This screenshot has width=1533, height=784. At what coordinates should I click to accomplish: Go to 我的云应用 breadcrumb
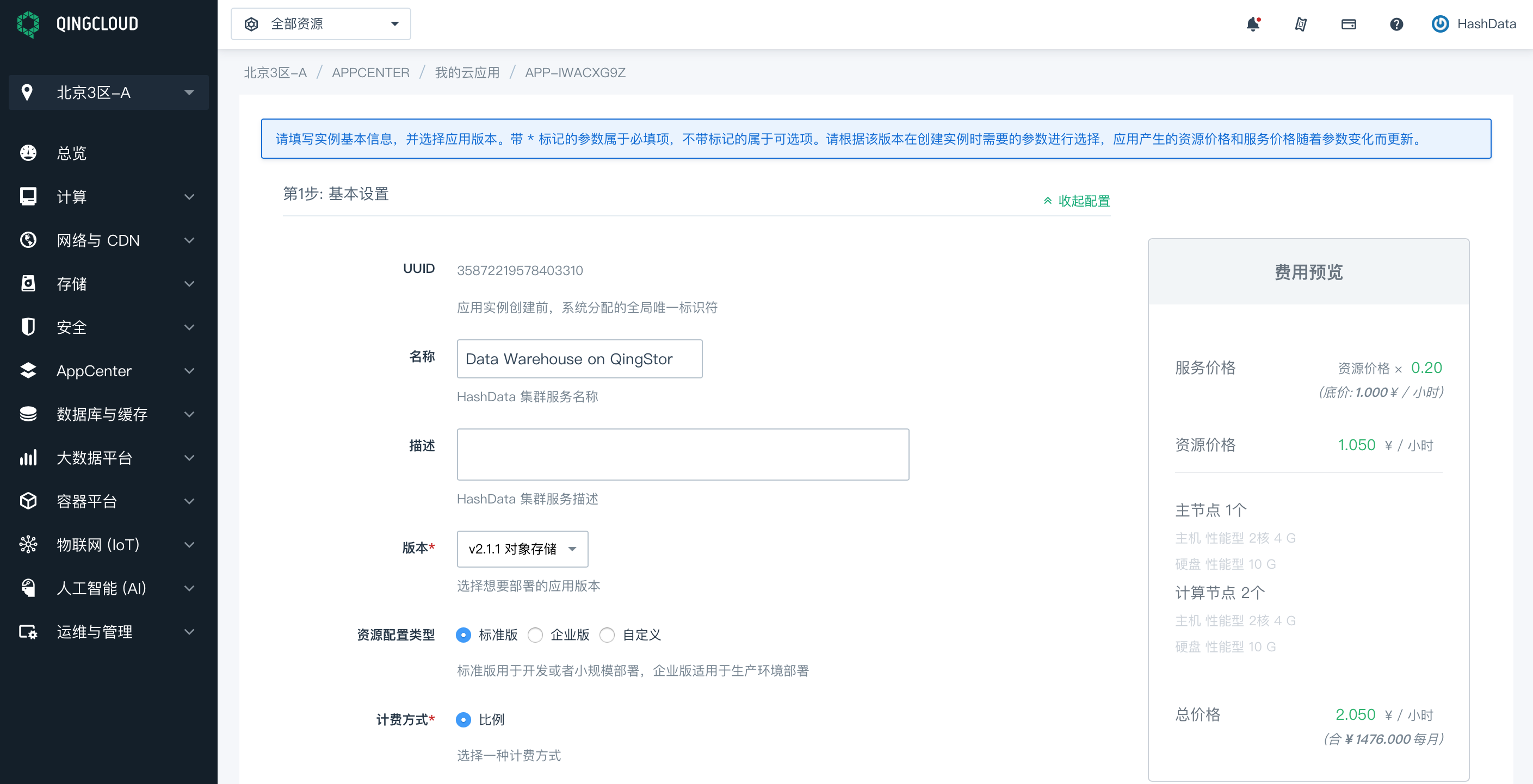click(467, 72)
